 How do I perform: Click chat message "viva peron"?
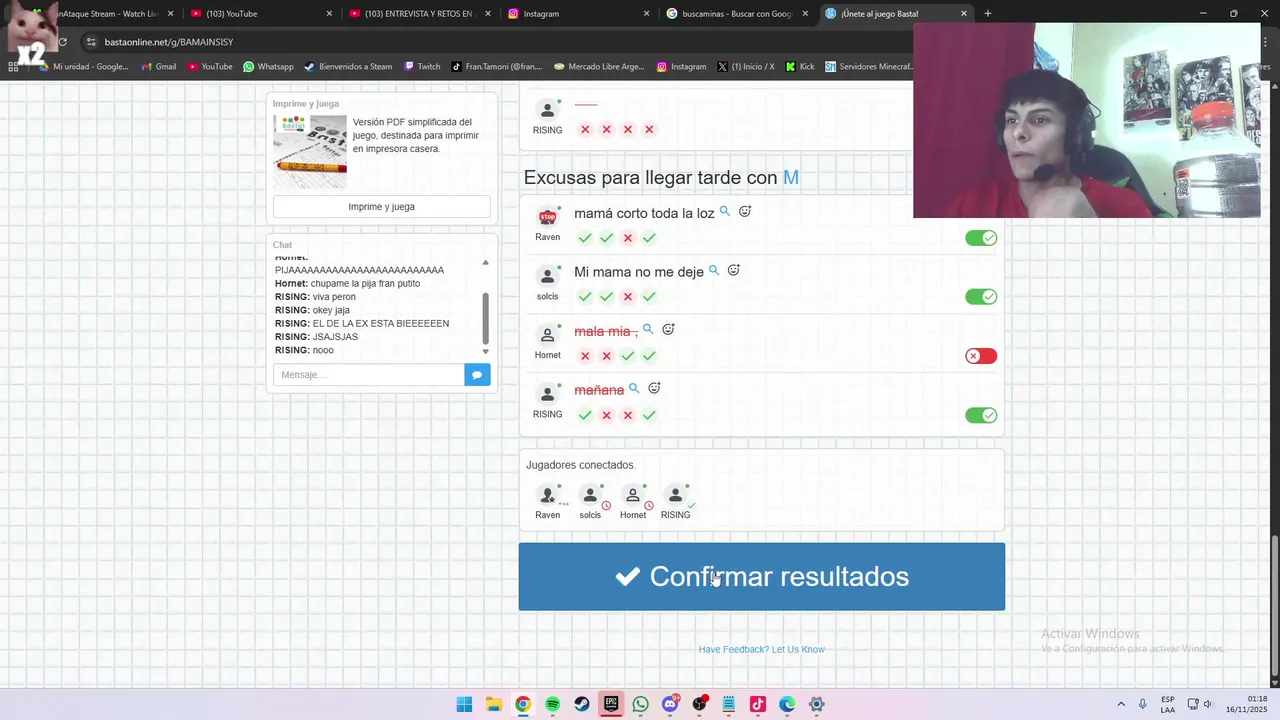click(x=334, y=297)
